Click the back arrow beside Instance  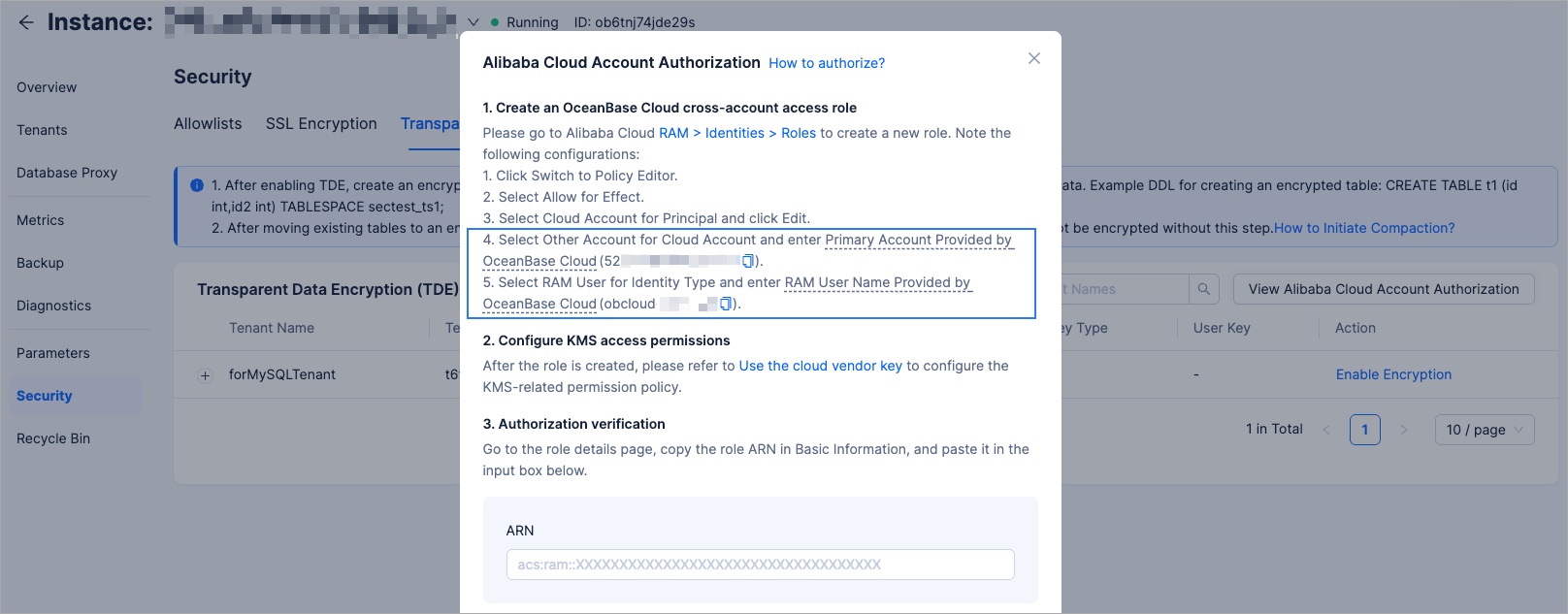tap(26, 22)
